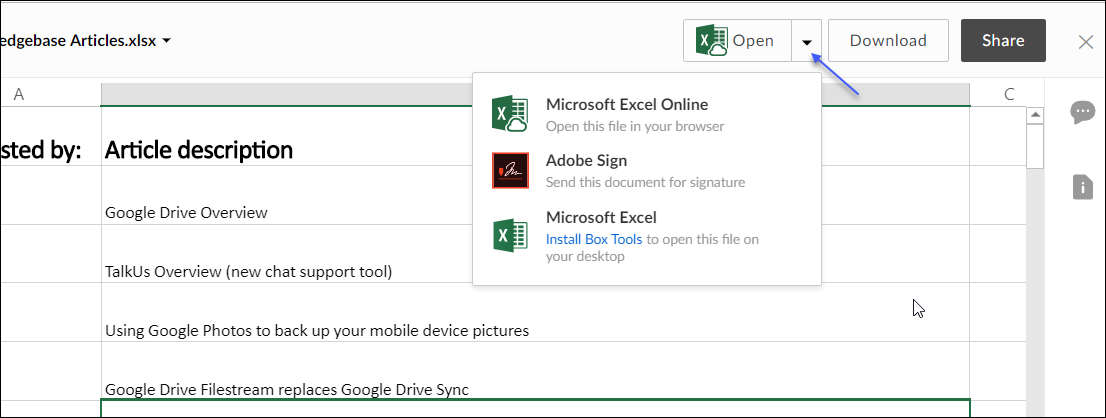Follow the Install Box Tools link
Image resolution: width=1106 pixels, height=418 pixels.
(x=594, y=239)
